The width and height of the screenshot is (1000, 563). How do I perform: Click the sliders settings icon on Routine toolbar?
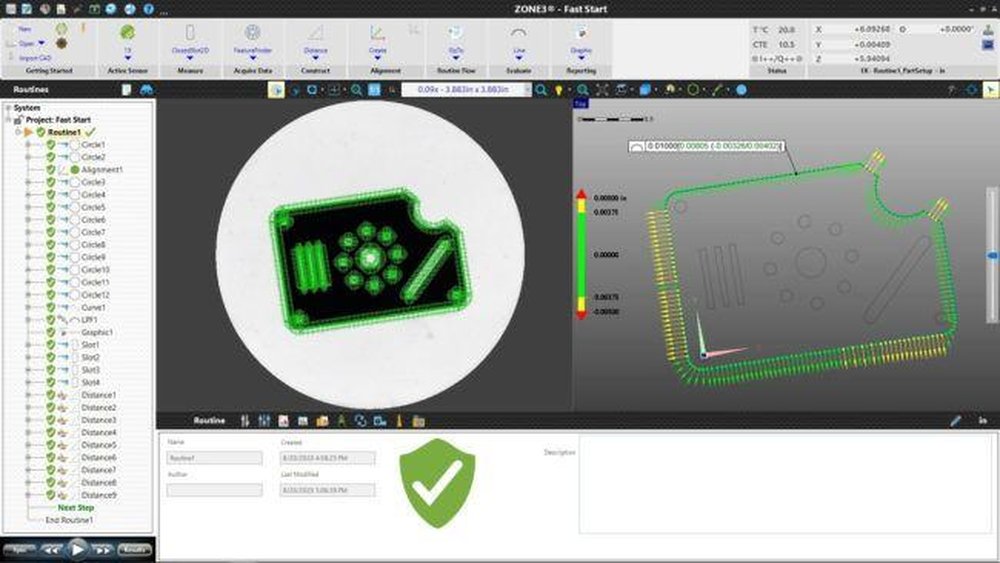264,421
